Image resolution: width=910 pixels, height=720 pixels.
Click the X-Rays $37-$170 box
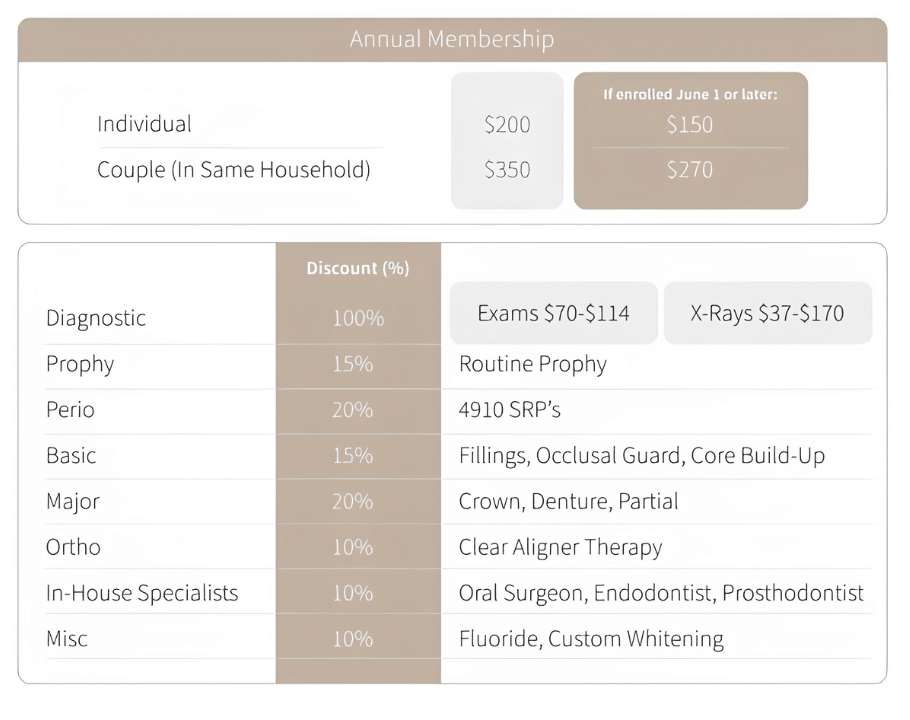coord(767,313)
